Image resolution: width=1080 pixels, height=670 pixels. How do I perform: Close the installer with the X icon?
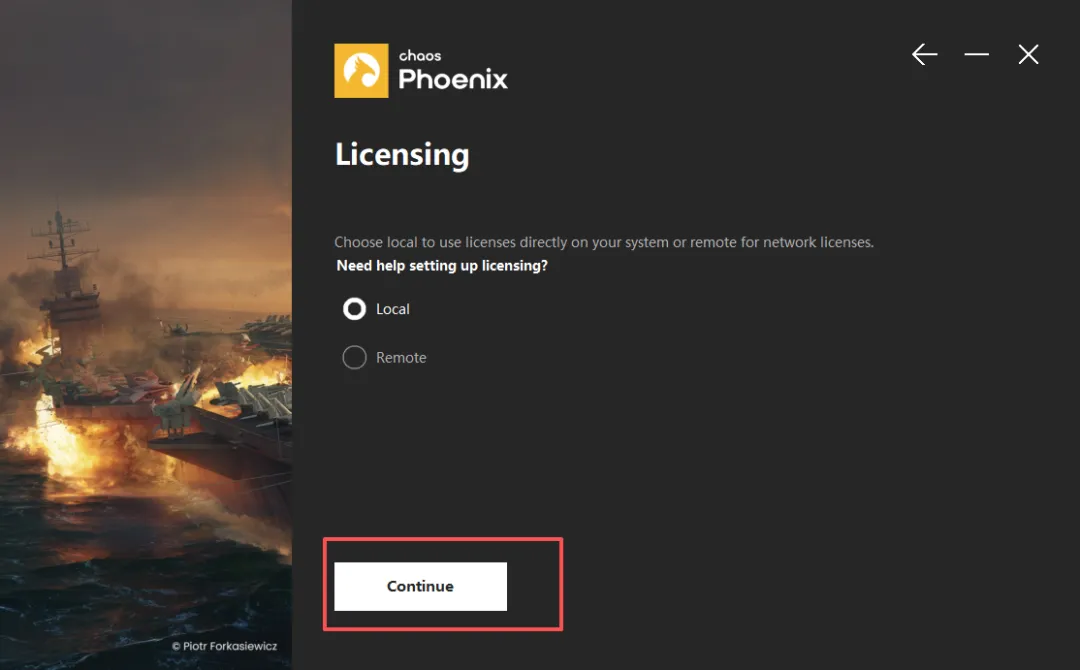(x=1028, y=54)
